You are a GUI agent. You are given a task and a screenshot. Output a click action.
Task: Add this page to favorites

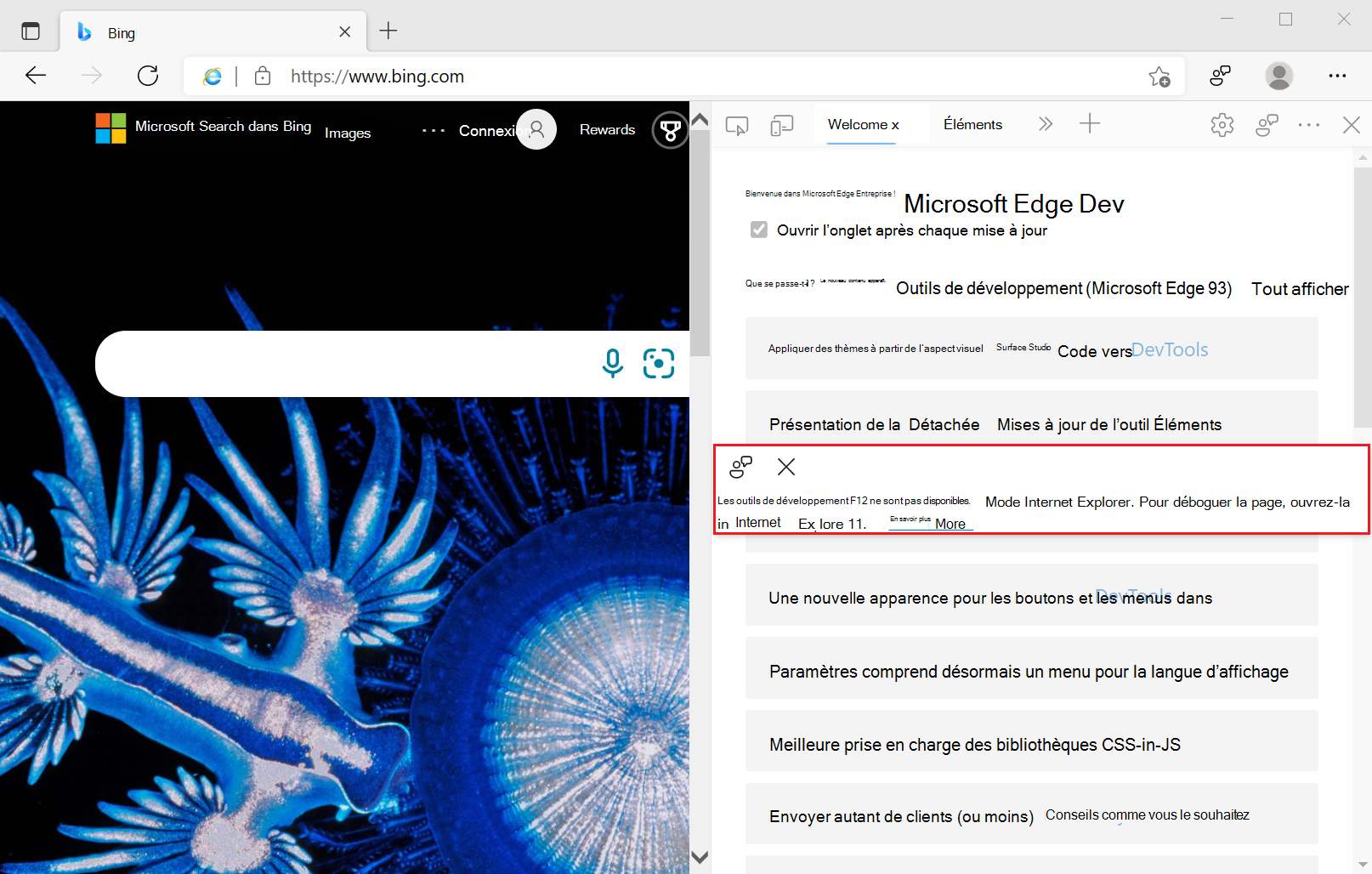click(1159, 77)
